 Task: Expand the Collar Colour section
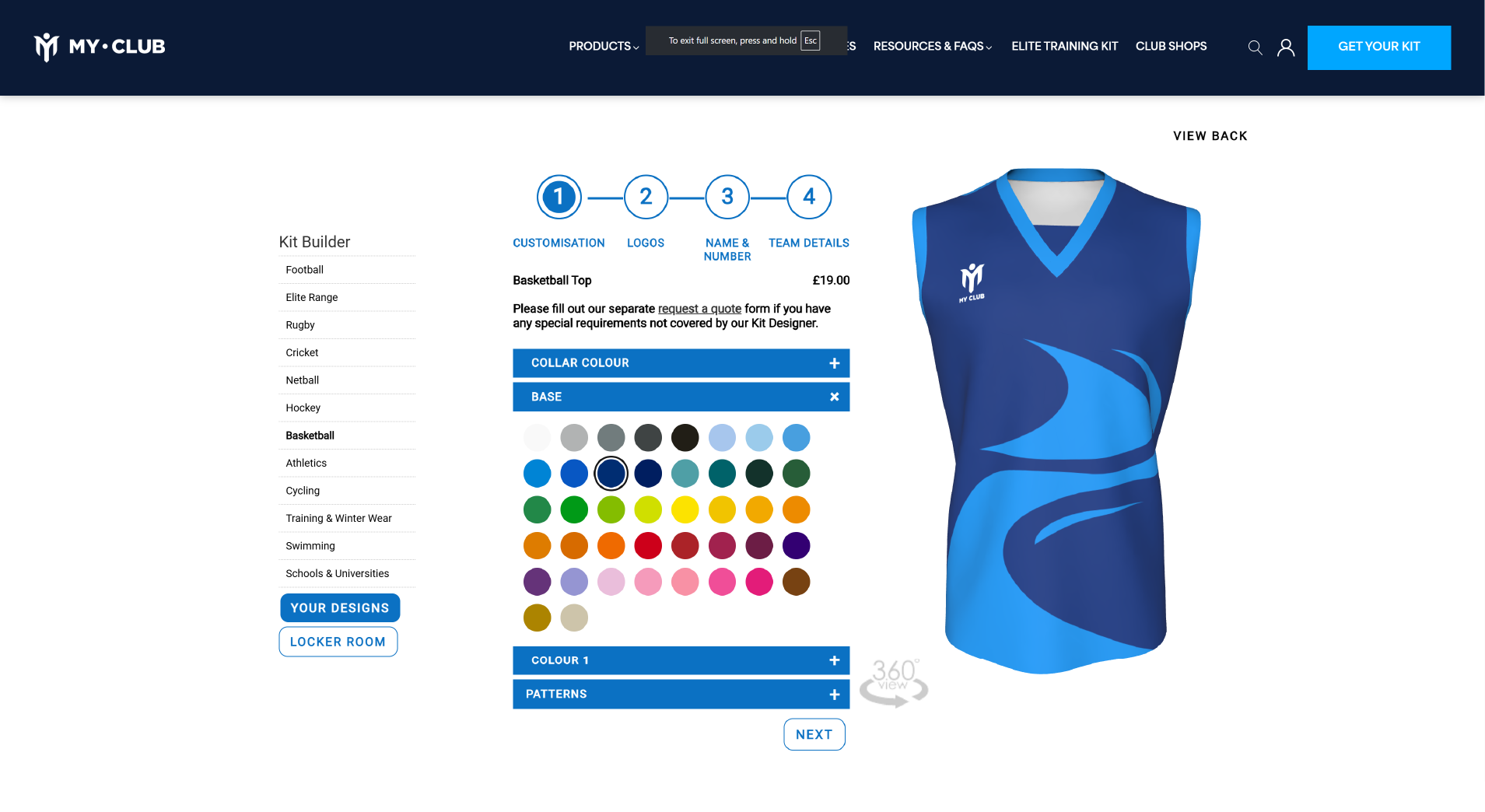(681, 363)
